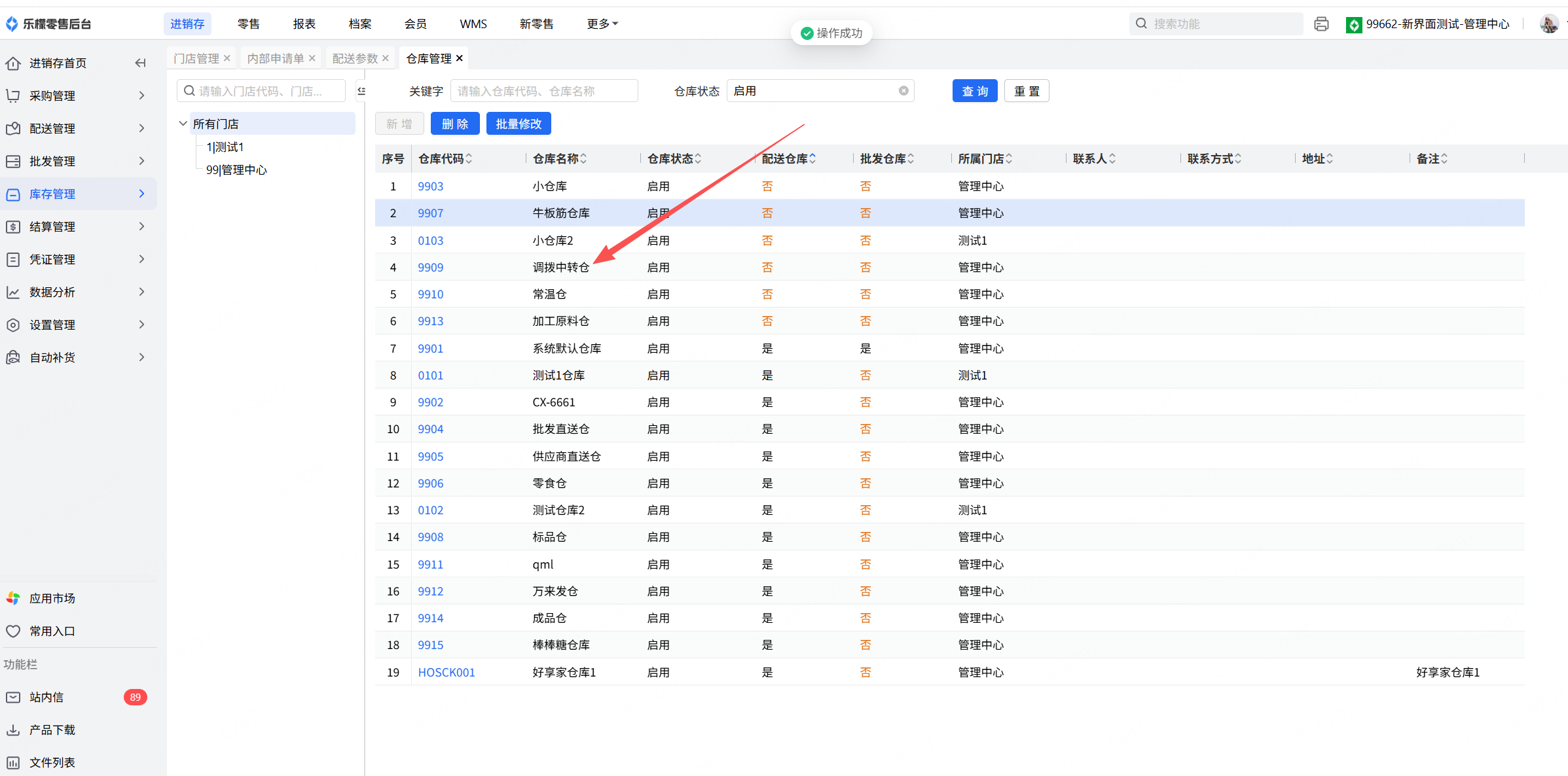
Task: Focus the 关键字 warehouse search field
Action: pos(543,91)
